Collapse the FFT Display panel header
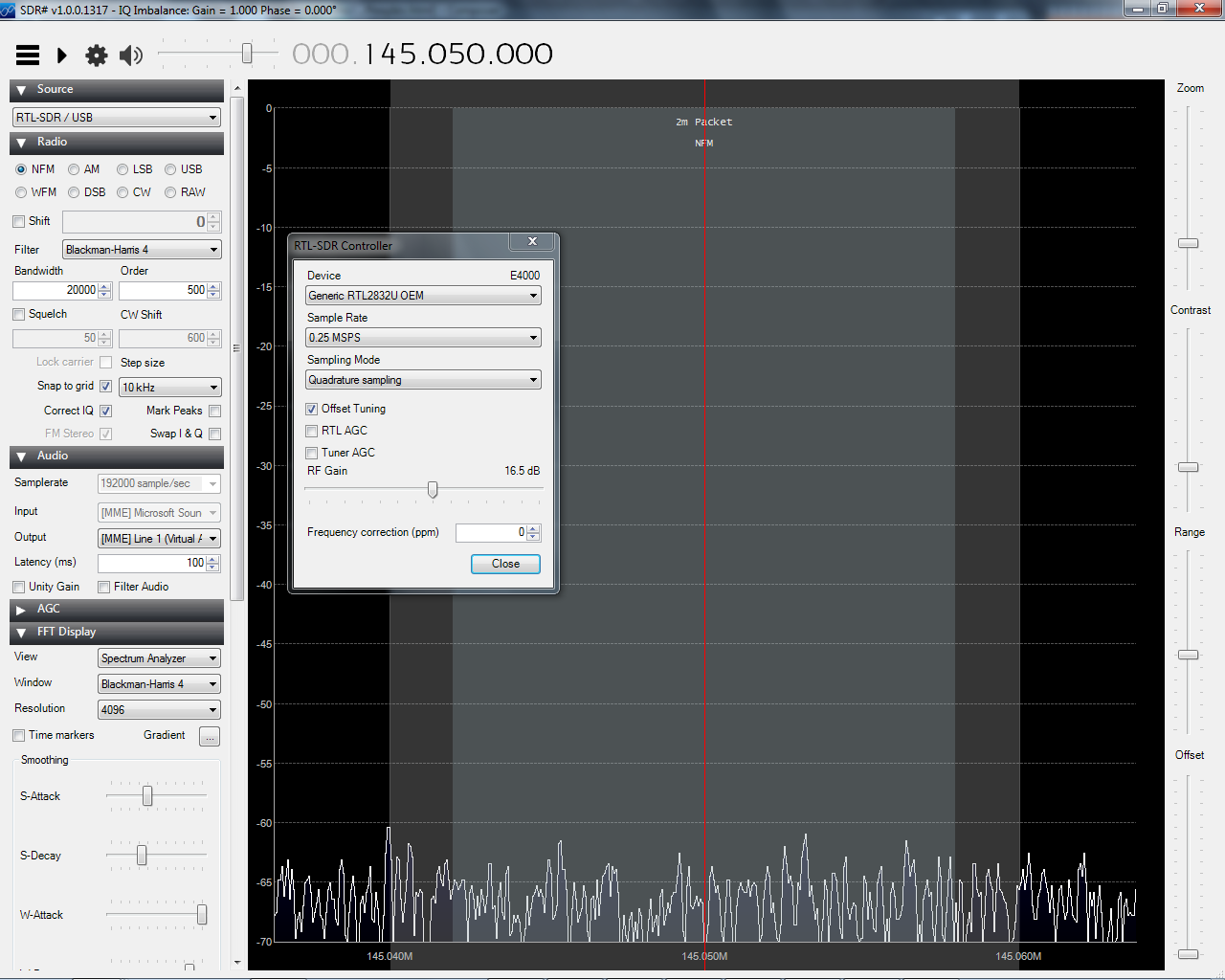1225x980 pixels. [117, 633]
